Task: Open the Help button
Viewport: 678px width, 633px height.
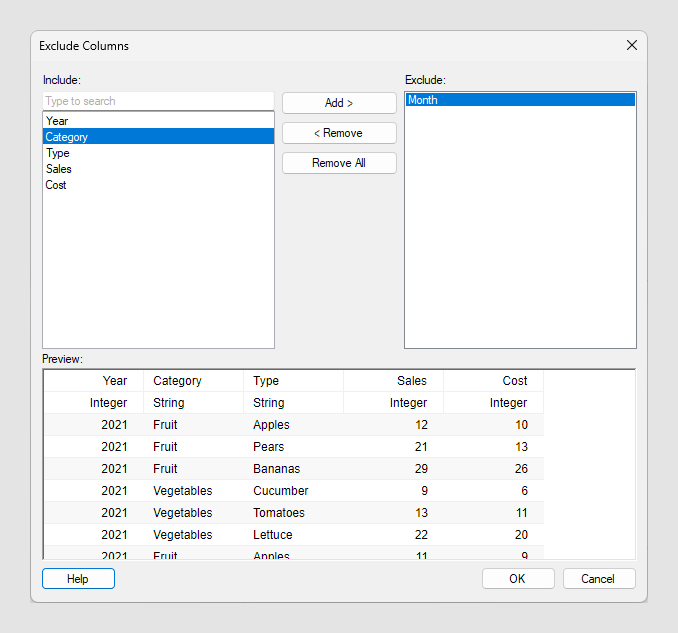Action: [78, 579]
